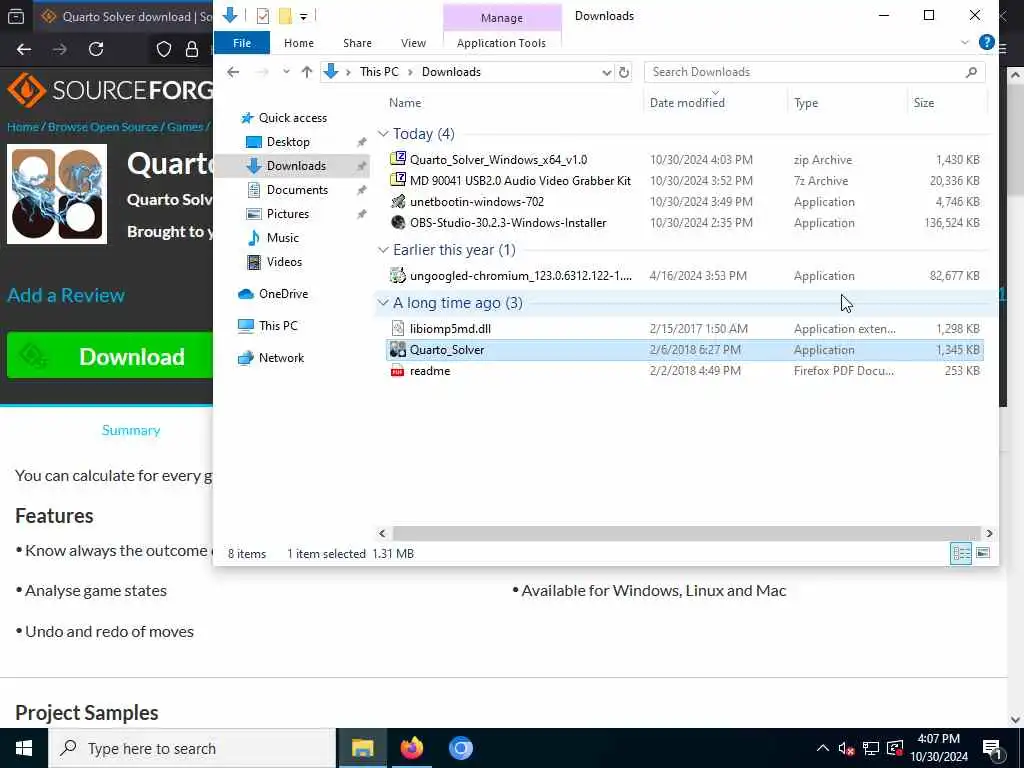The width and height of the screenshot is (1024, 768).
Task: Click the Firefox padlock site info icon
Action: click(x=191, y=49)
